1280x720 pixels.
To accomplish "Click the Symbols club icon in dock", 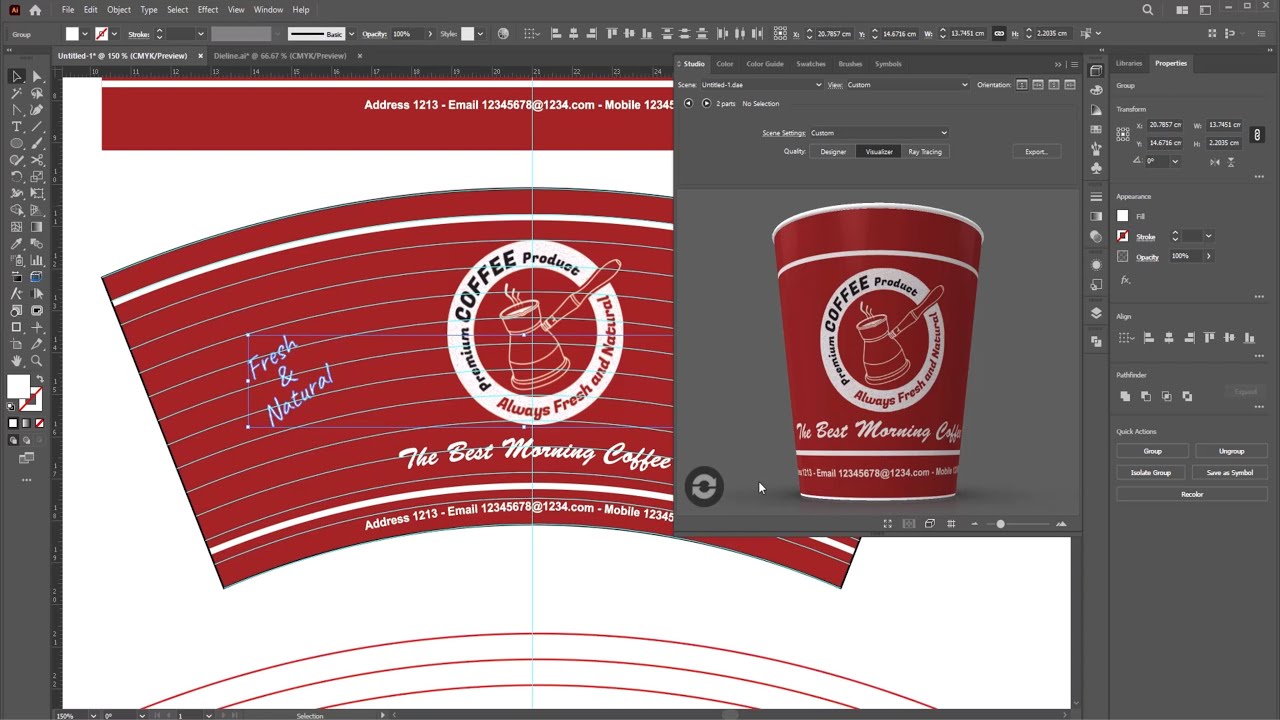I will [1097, 167].
